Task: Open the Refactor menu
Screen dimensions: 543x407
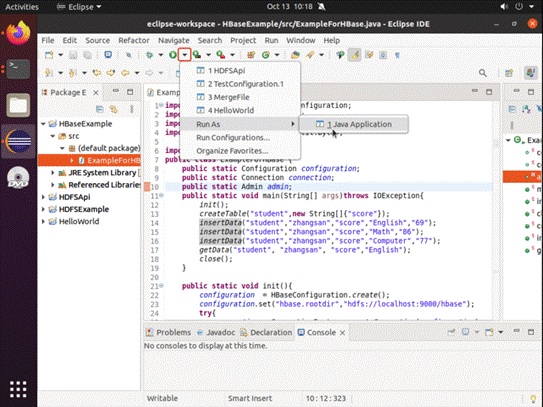Action: [134, 41]
